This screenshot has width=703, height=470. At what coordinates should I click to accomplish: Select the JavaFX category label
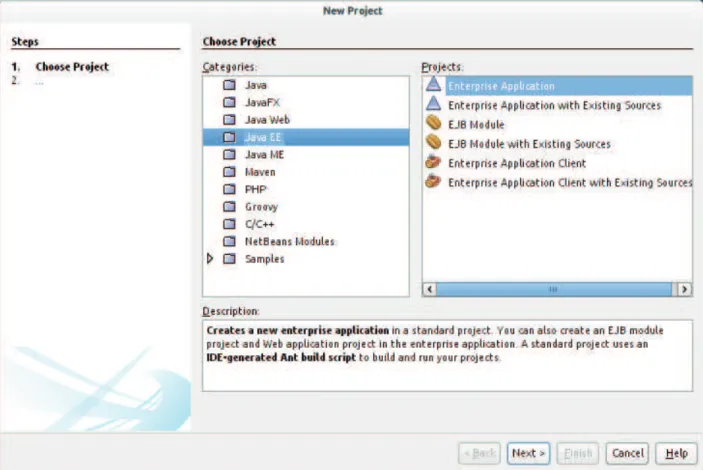pos(262,103)
